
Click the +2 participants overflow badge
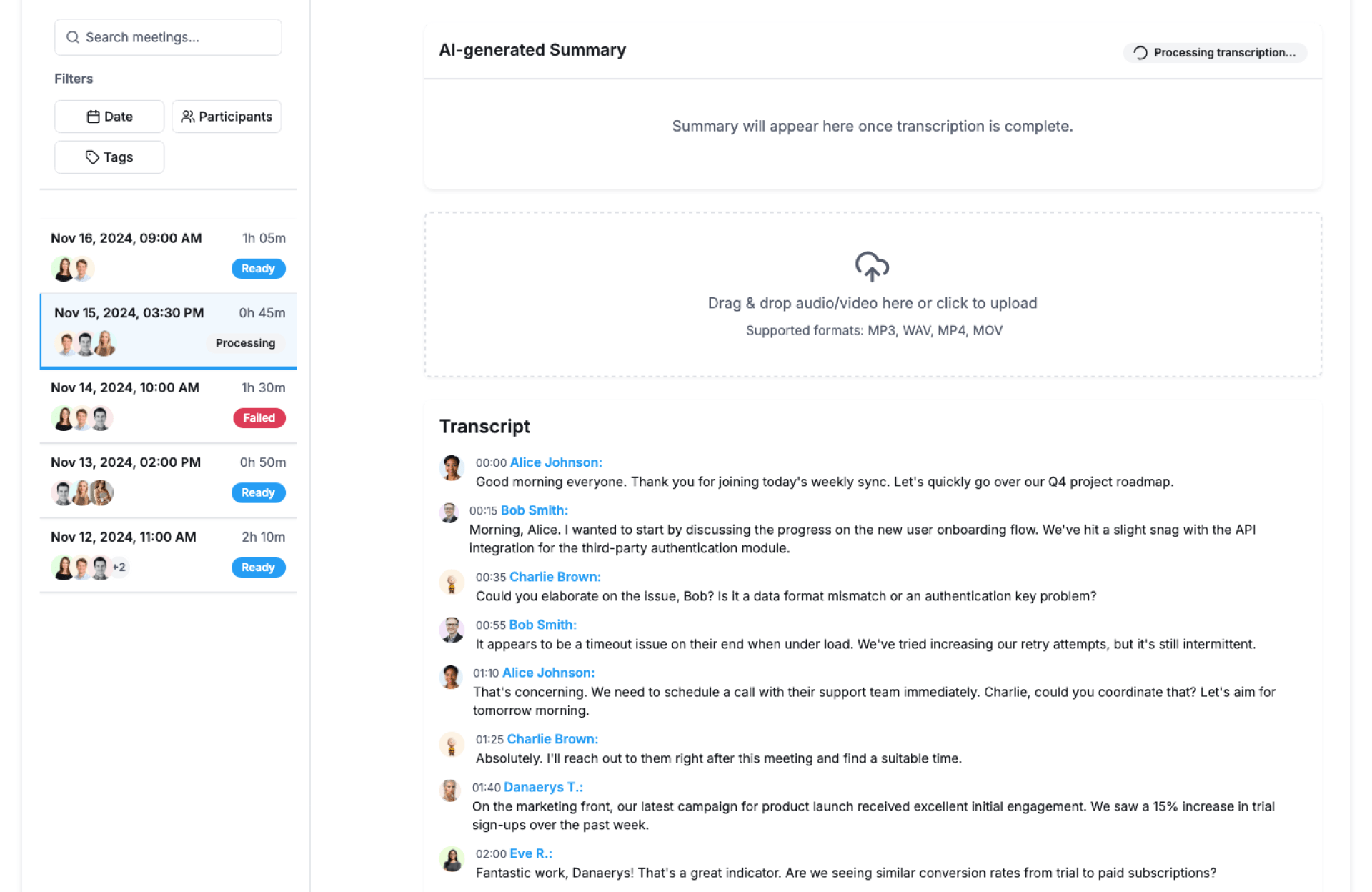point(119,568)
